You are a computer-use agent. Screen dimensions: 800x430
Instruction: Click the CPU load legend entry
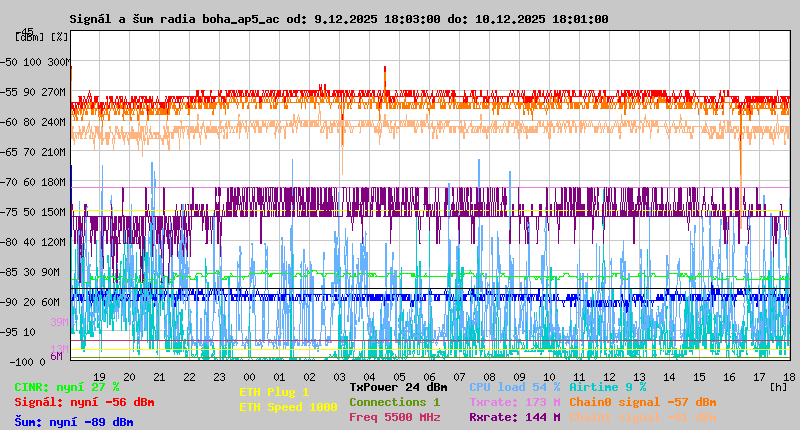pyautogui.click(x=514, y=387)
